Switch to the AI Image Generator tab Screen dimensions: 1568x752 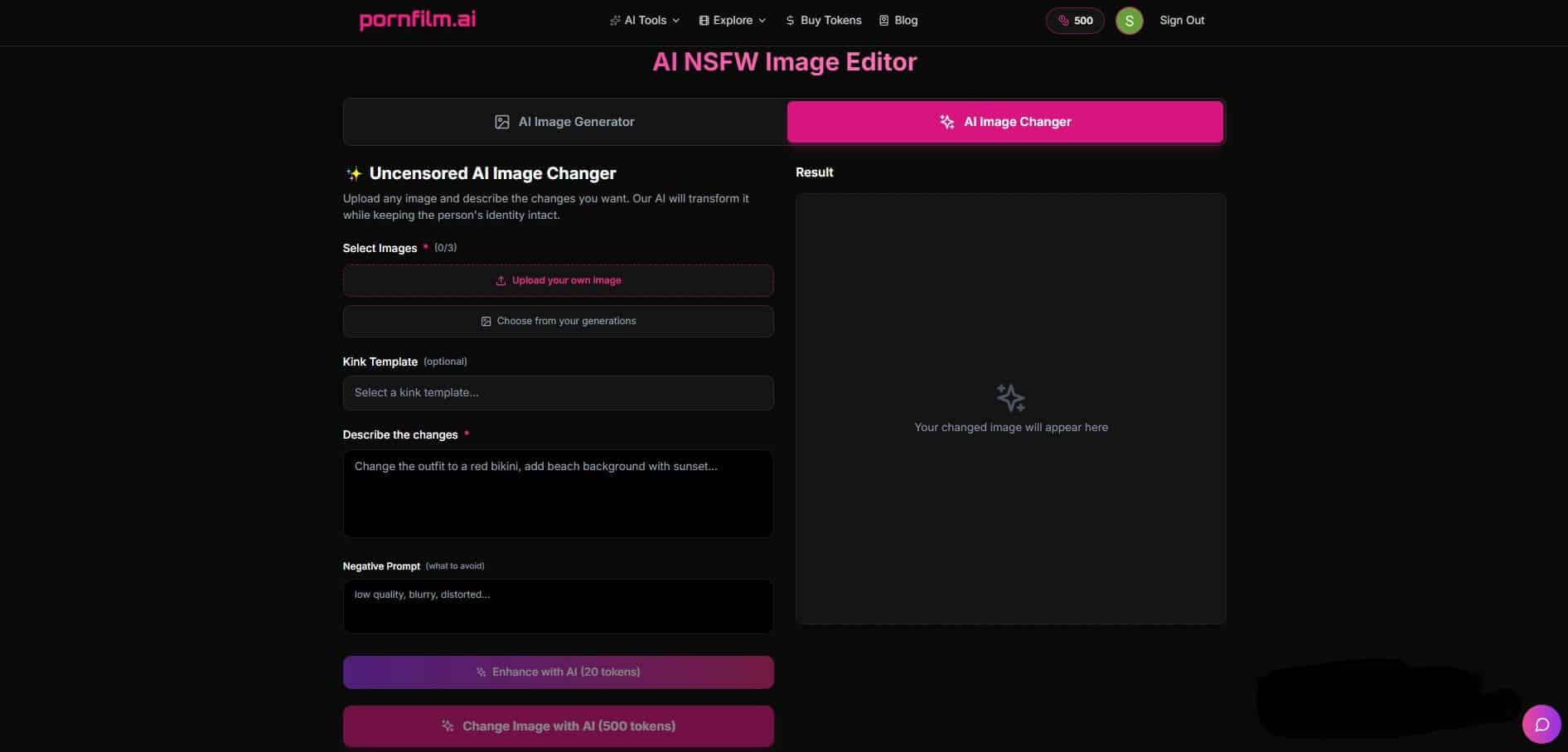pos(565,122)
